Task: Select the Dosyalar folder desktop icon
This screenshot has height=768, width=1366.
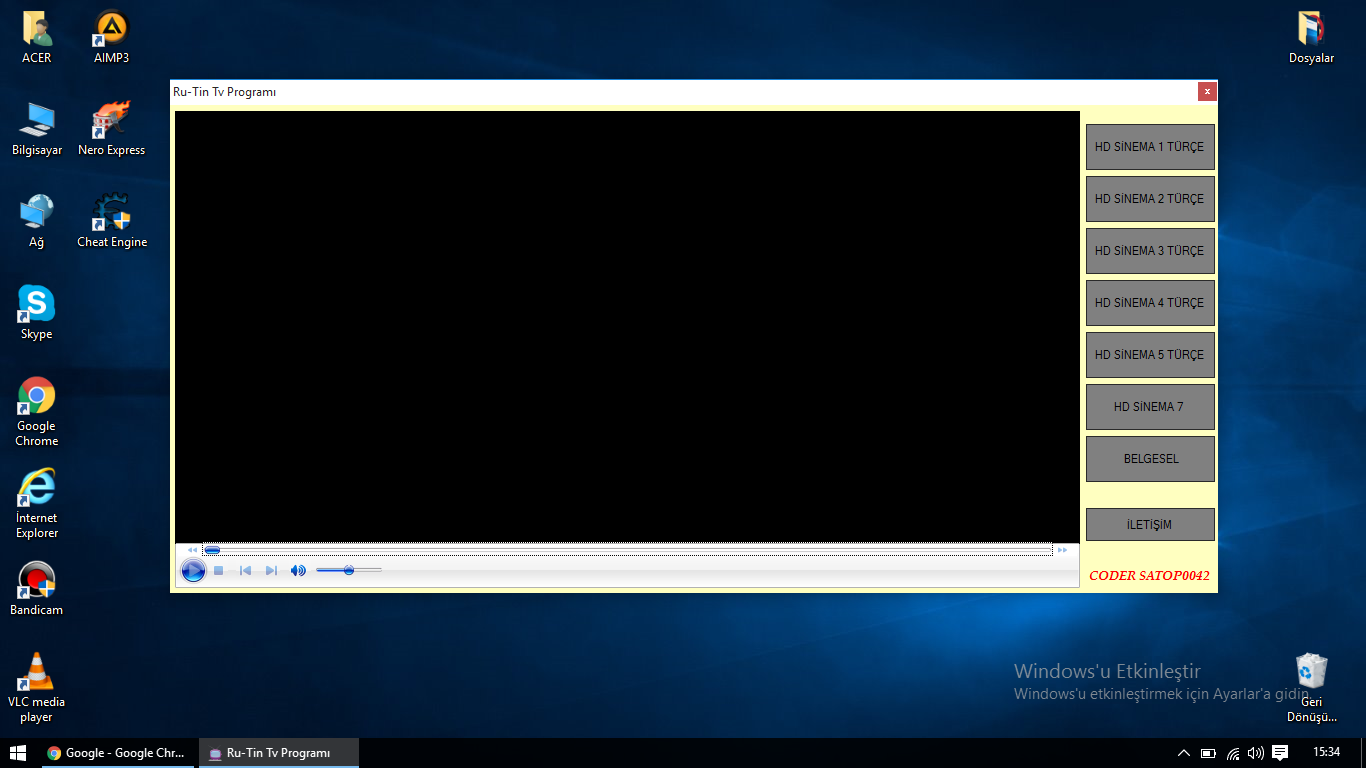Action: pos(1311,38)
